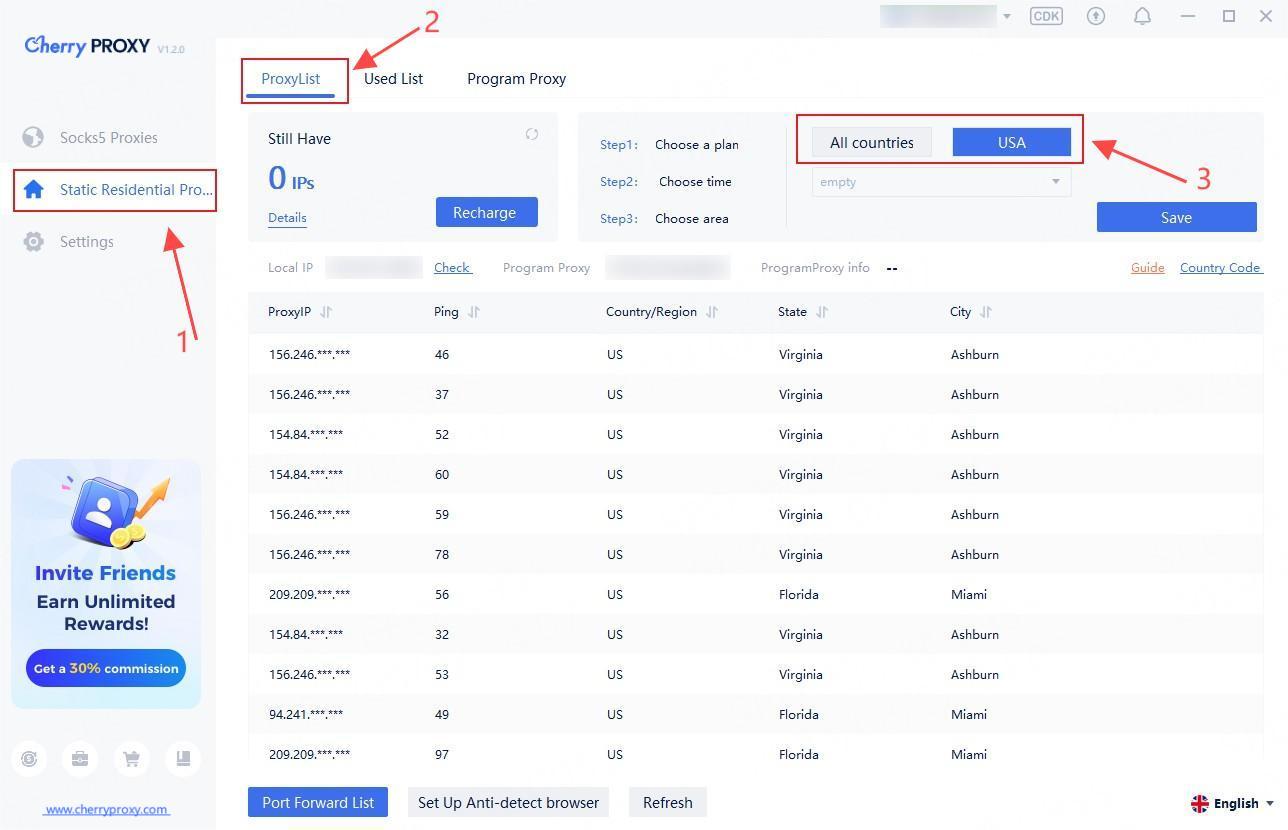1288x830 pixels.
Task: Open the Country Code link
Action: coord(1220,268)
